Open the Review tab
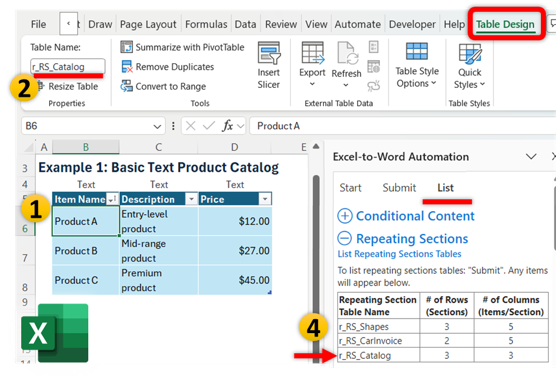This screenshot has height=388, width=556. [281, 24]
